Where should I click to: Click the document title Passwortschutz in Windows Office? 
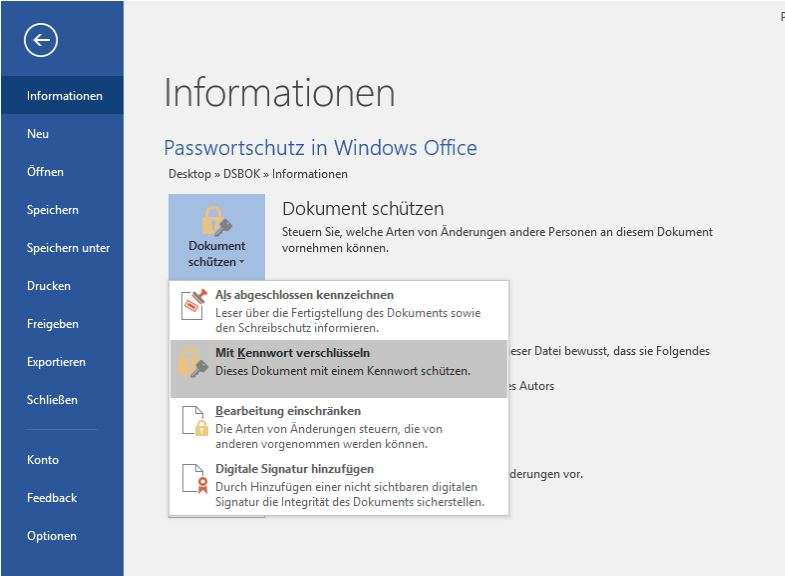(x=320, y=148)
